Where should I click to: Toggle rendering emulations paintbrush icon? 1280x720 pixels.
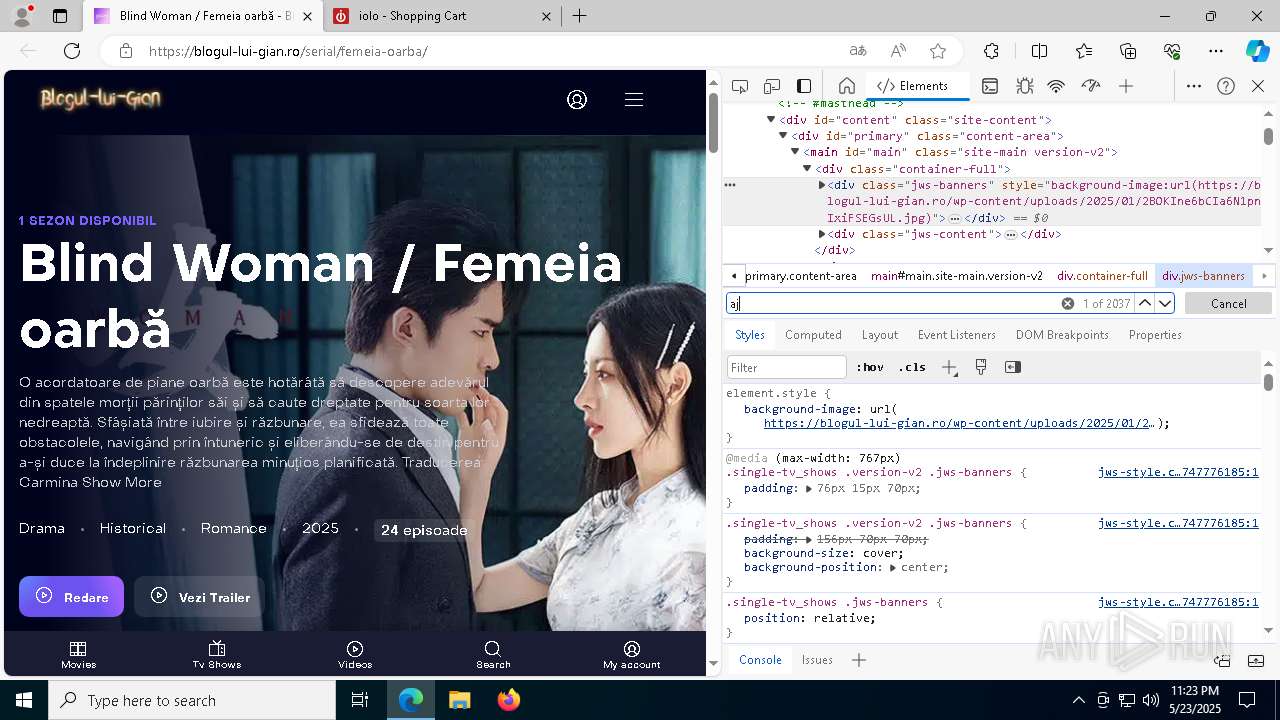click(x=981, y=367)
